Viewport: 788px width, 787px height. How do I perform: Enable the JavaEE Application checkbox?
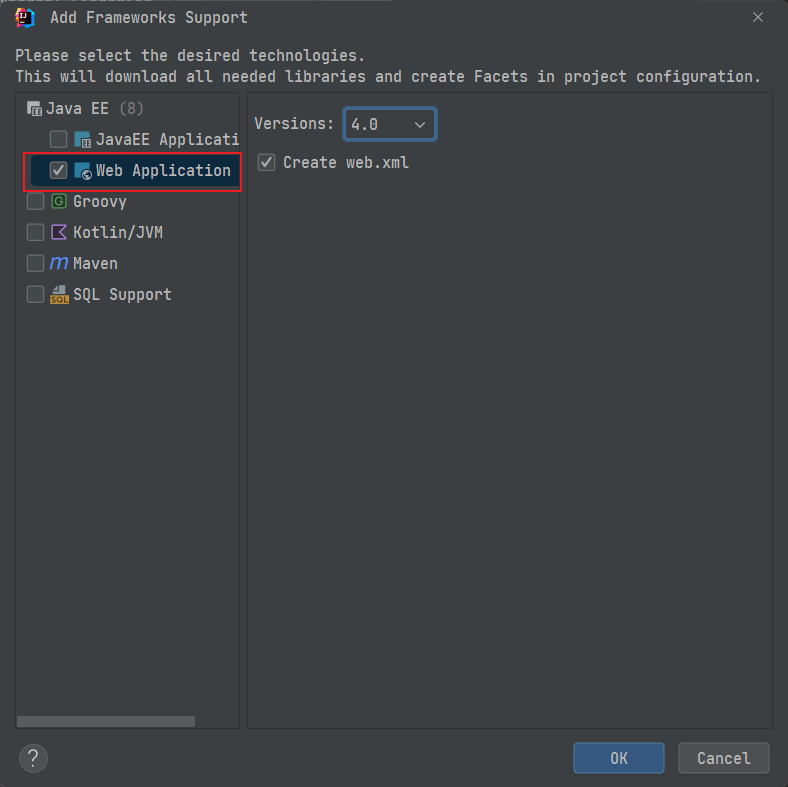(58, 139)
